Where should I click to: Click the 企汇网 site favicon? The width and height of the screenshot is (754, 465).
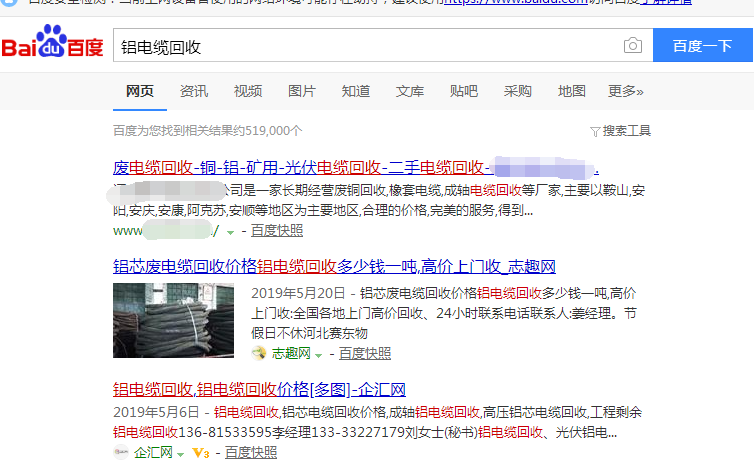[121, 452]
